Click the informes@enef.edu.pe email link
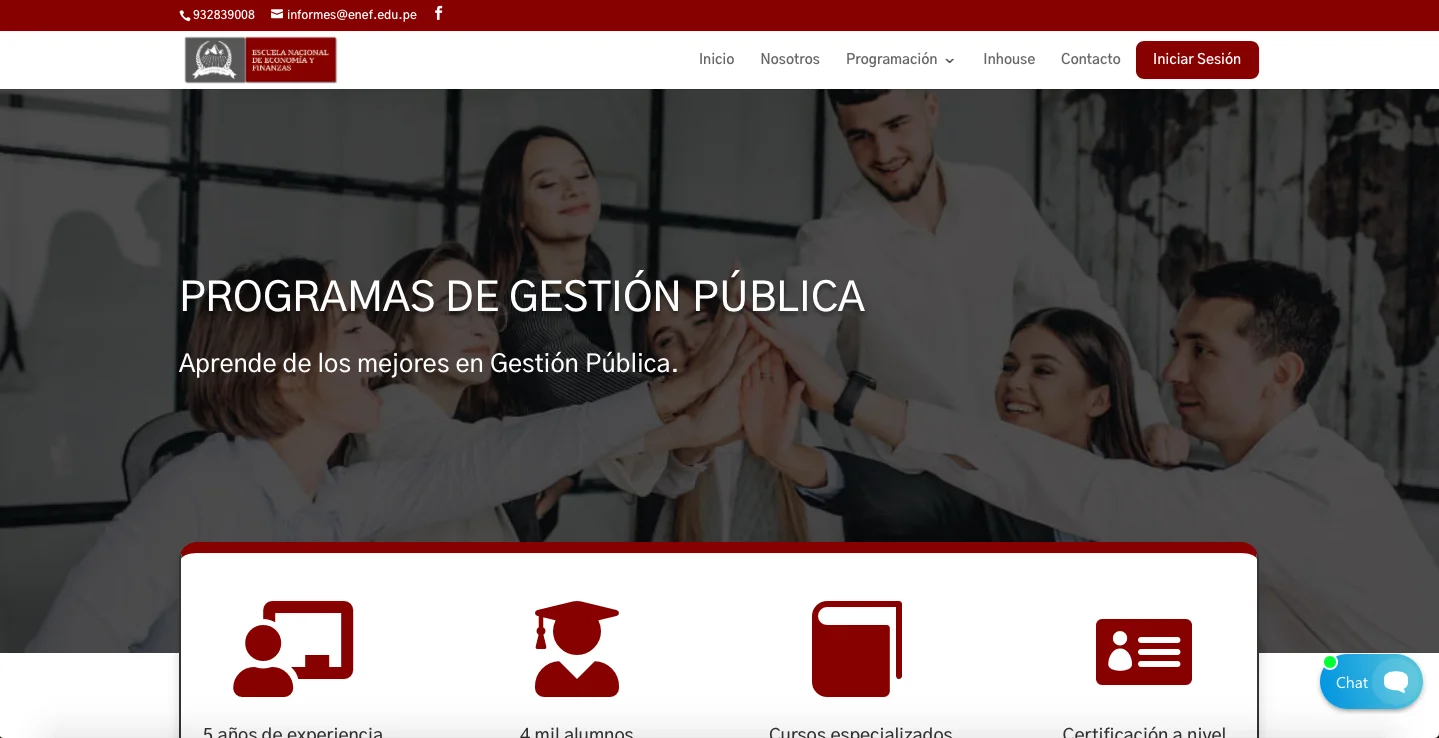1439x738 pixels. pyautogui.click(x=352, y=15)
